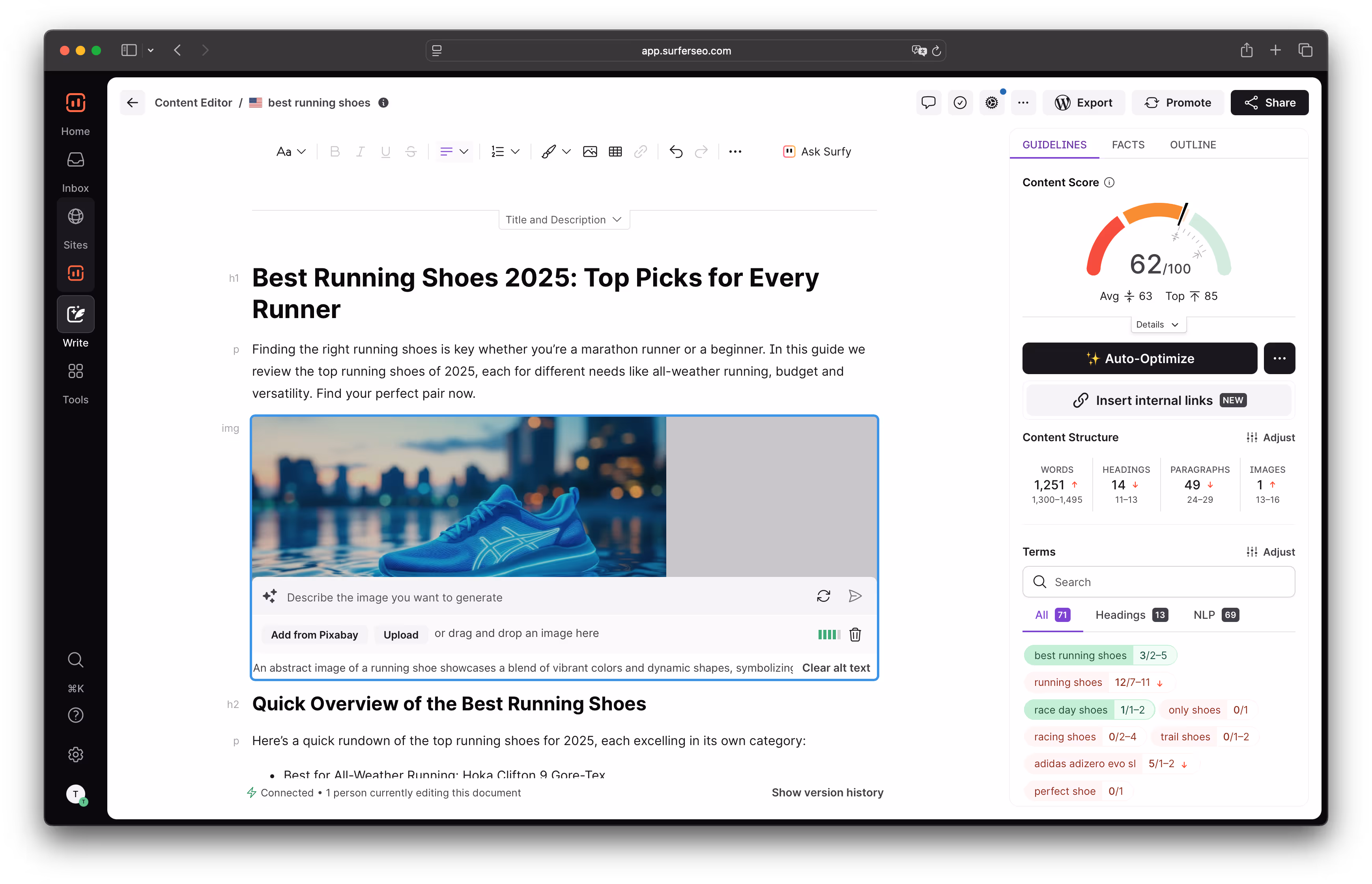1372x884 pixels.
Task: Send image prompt with arrow icon
Action: click(x=855, y=596)
